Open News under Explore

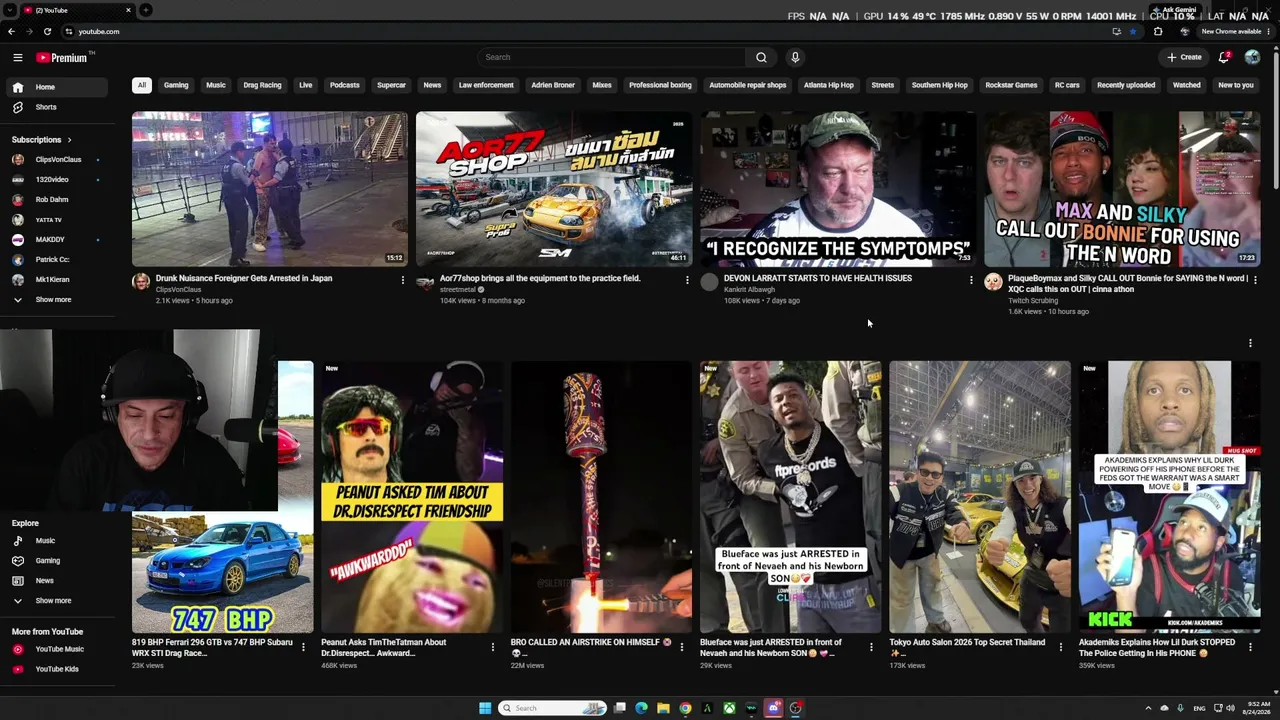coord(45,581)
